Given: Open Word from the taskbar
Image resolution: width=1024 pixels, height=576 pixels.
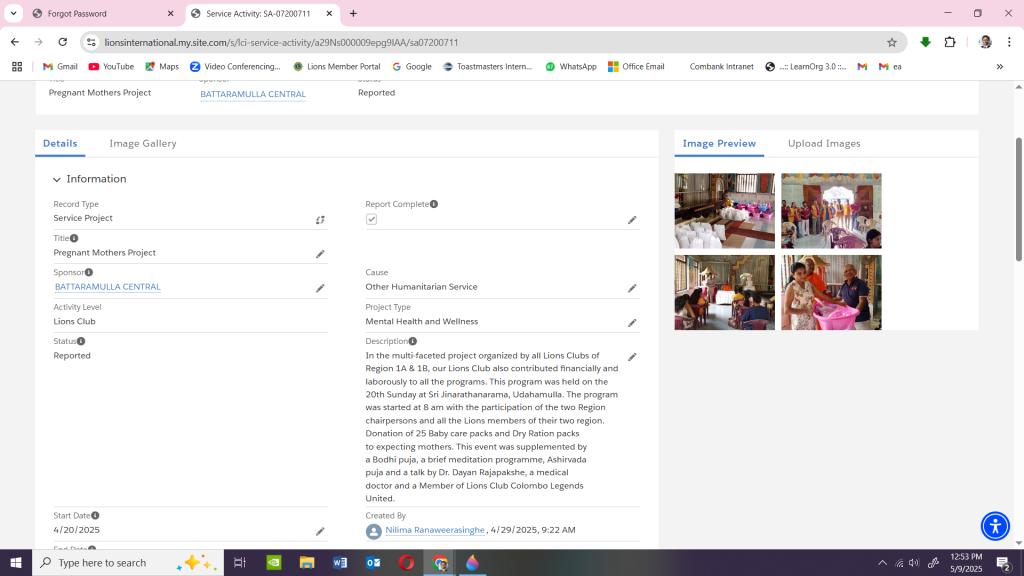Looking at the screenshot, I should [340, 562].
